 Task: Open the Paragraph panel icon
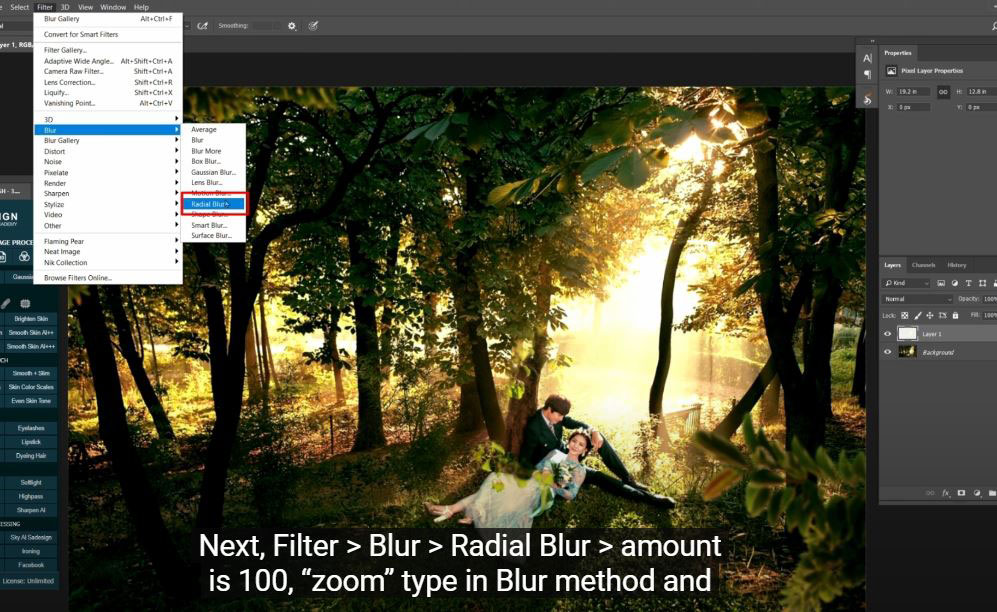pos(867,75)
